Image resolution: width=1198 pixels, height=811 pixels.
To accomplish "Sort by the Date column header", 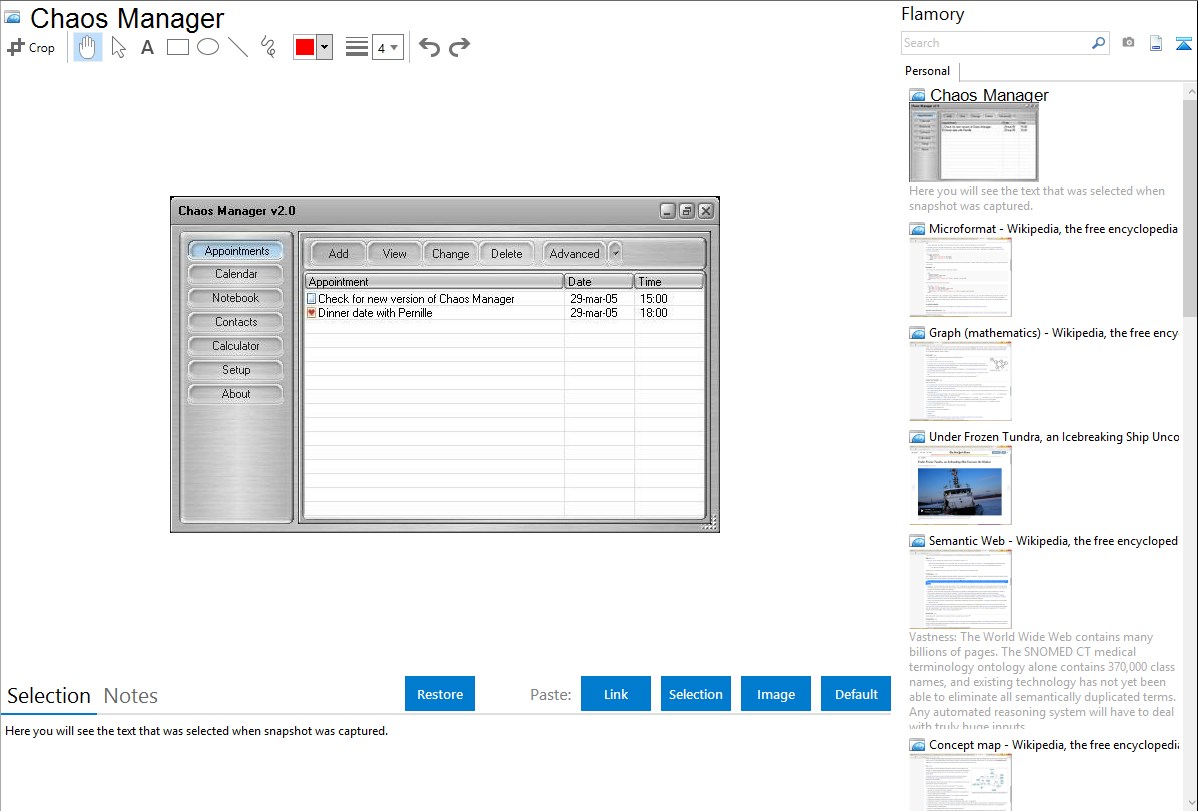I will click(598, 282).
